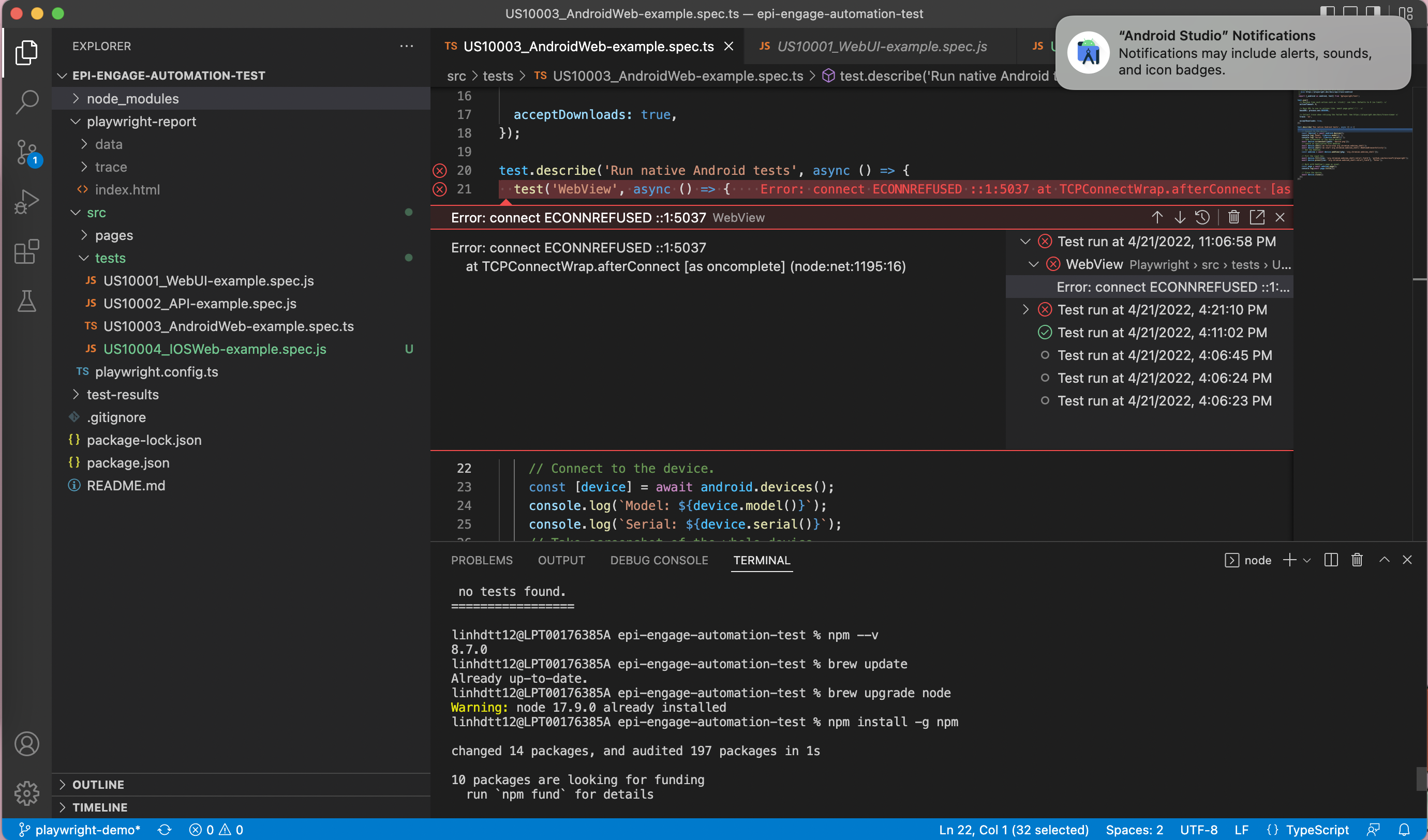
Task: Open the Search view in activity bar
Action: (26, 102)
